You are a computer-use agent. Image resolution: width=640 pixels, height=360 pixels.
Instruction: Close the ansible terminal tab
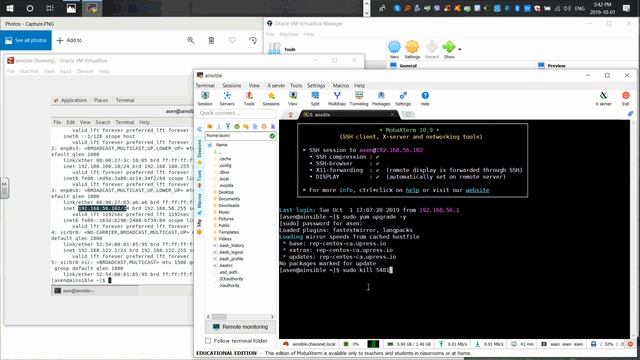[x=392, y=115]
